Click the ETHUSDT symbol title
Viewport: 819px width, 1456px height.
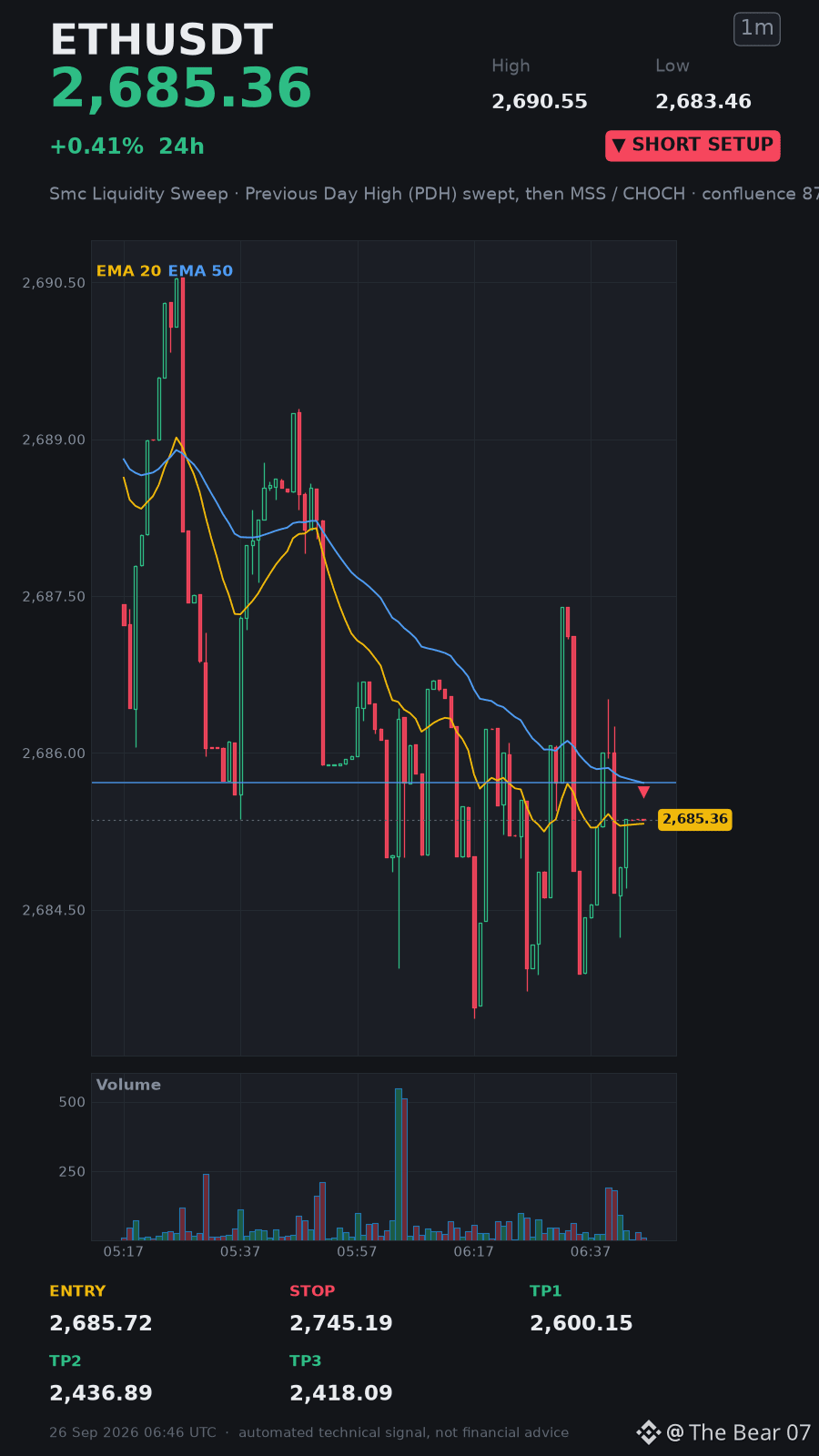click(161, 40)
